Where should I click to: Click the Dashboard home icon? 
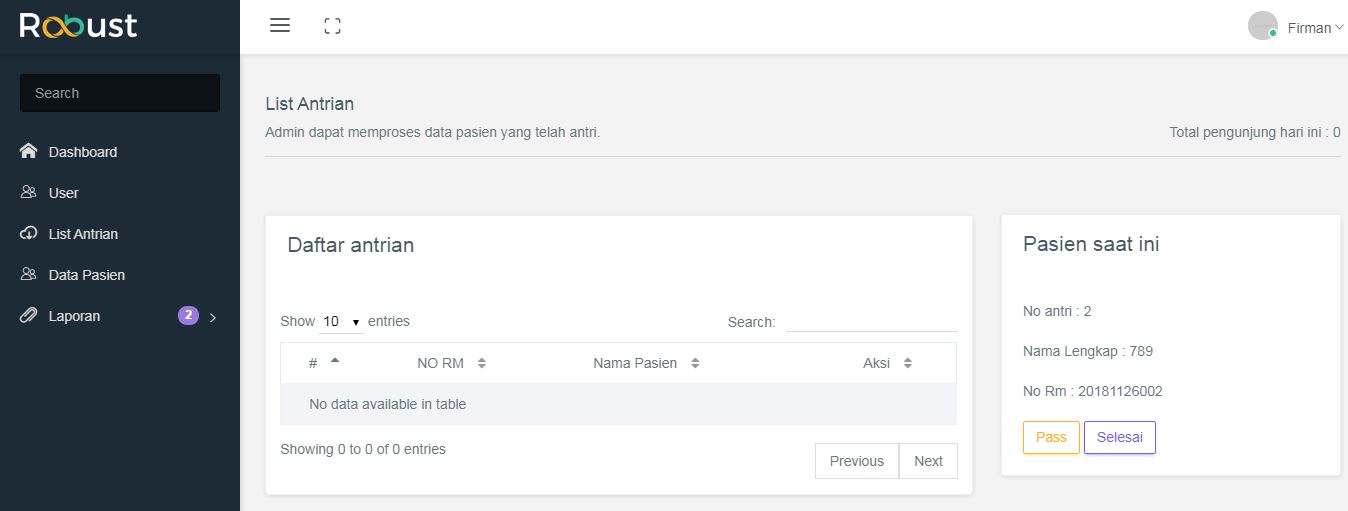[x=28, y=152]
